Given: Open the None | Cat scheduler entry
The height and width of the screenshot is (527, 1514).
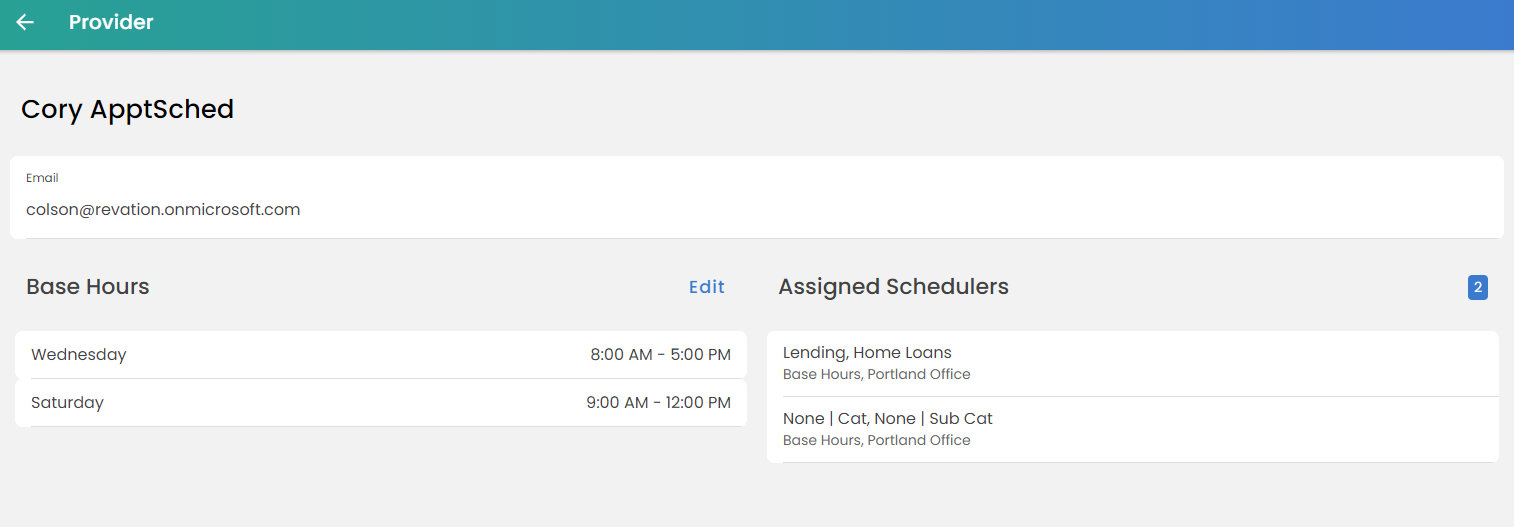Looking at the screenshot, I should pyautogui.click(x=1132, y=428).
